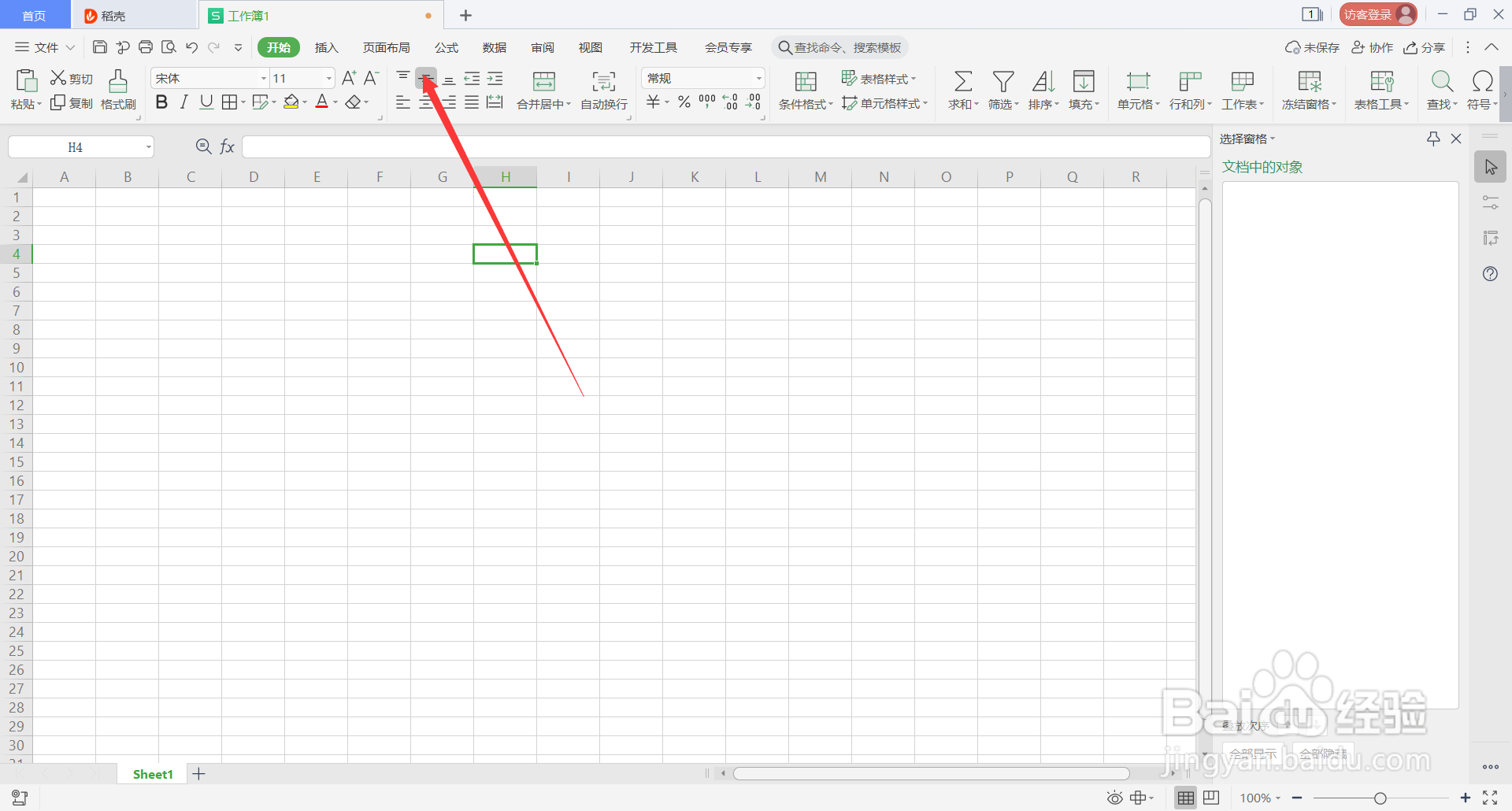Toggle Bold formatting

point(161,102)
